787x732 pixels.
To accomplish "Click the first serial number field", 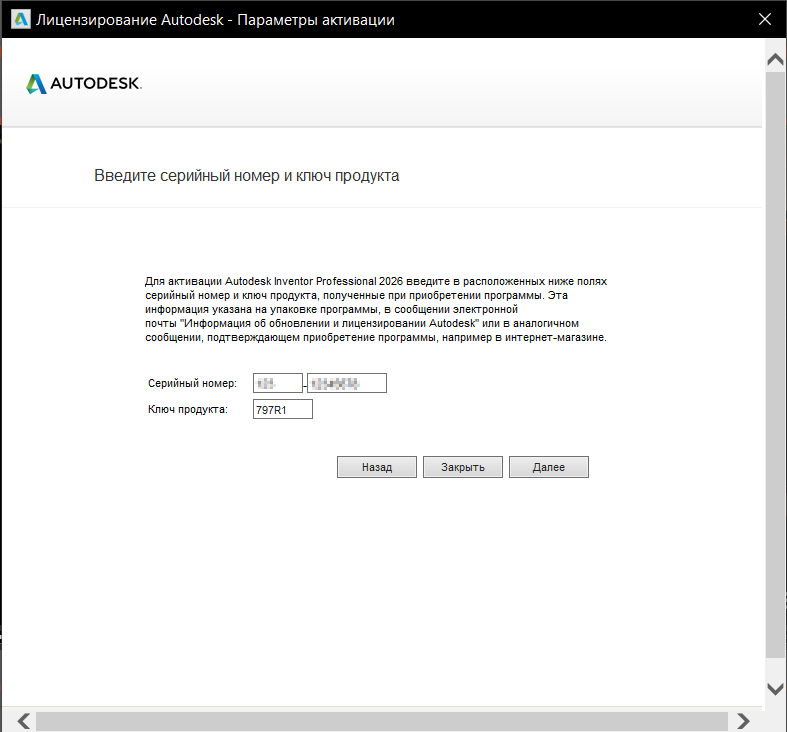I will coord(278,383).
